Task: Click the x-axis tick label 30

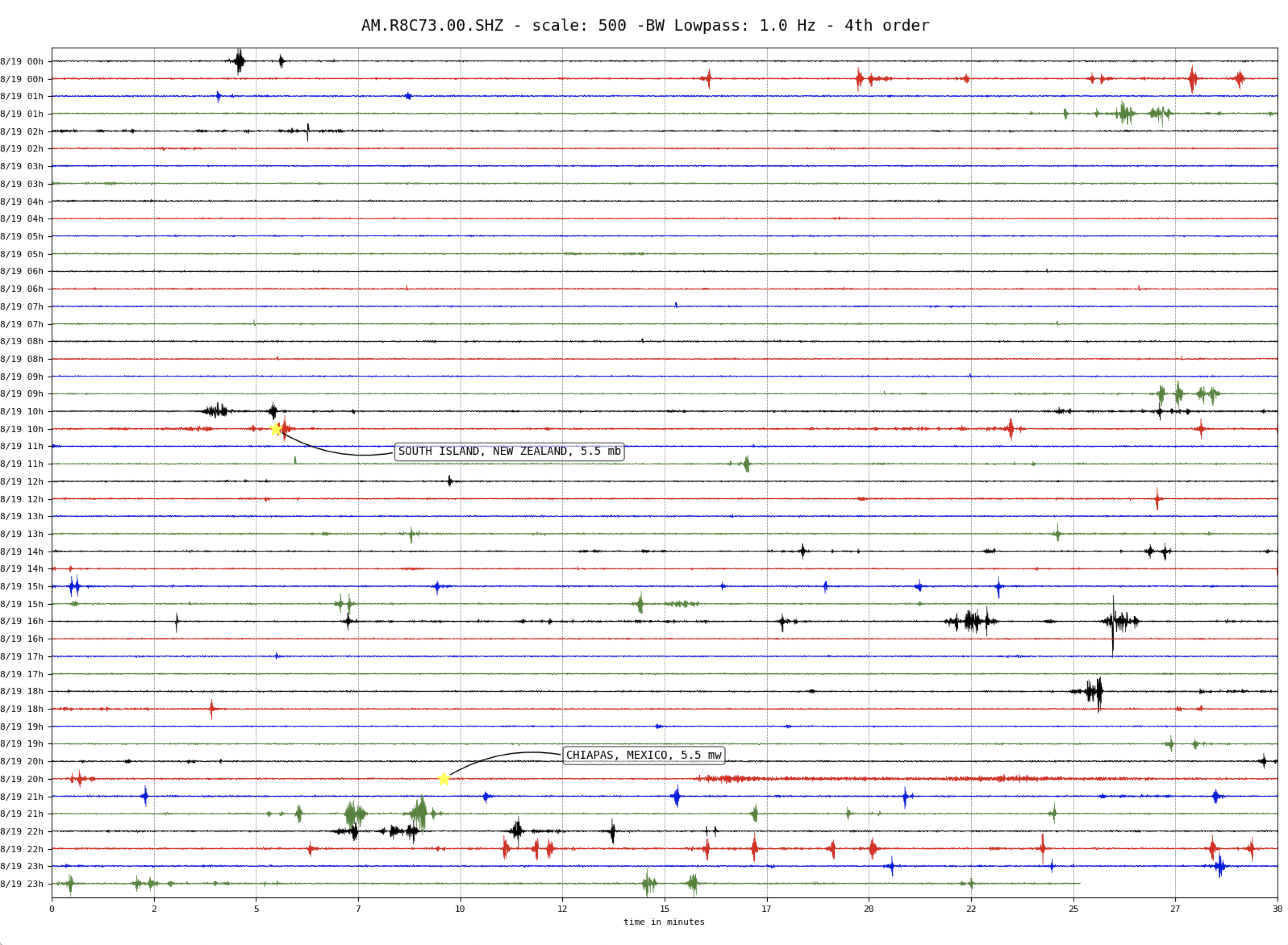Action: coord(1277,909)
